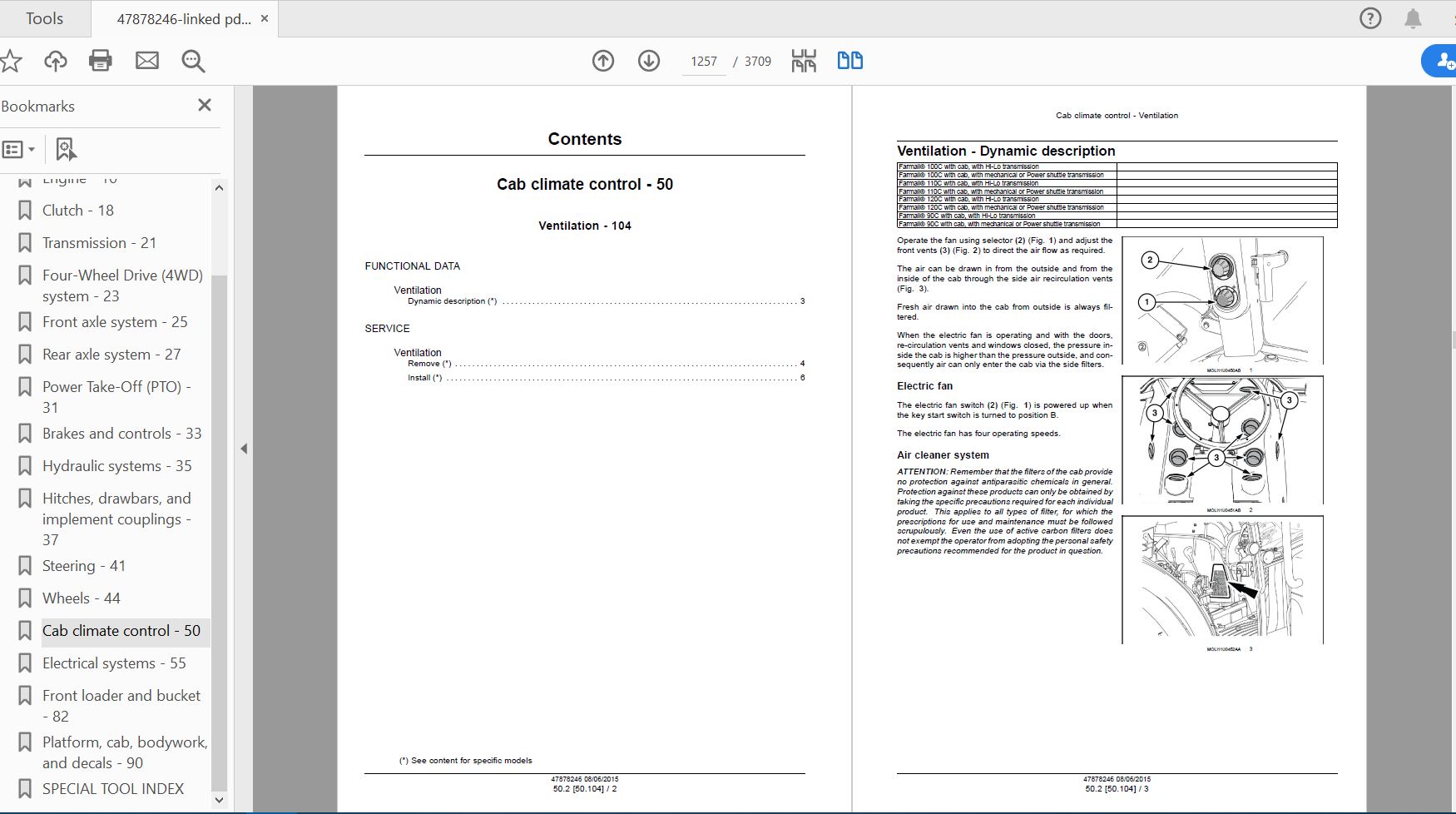
Task: Click the page number input field
Action: tap(704, 62)
